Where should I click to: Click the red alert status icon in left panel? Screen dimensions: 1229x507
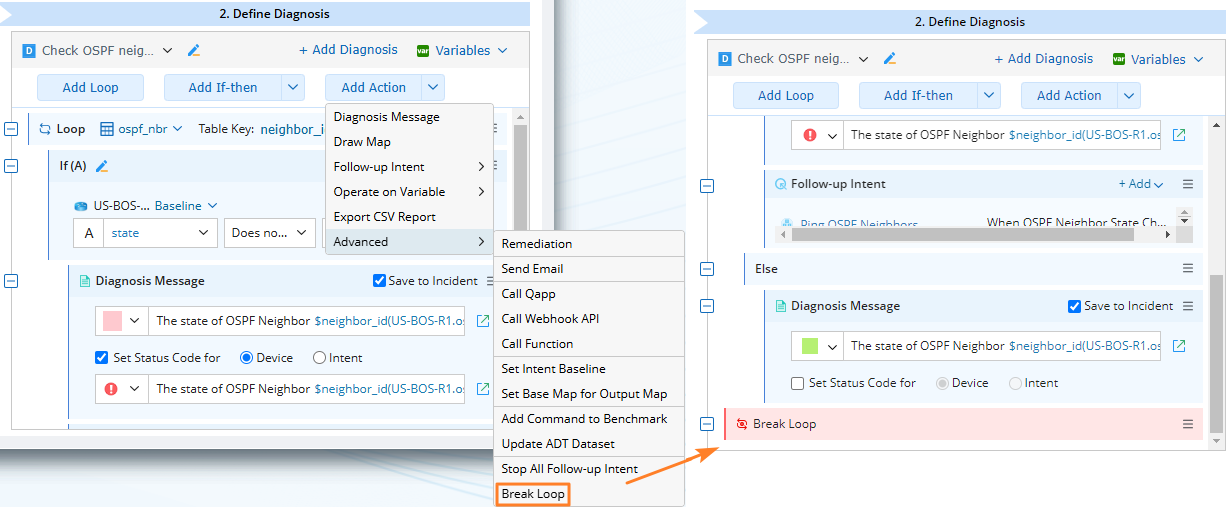pyautogui.click(x=111, y=389)
